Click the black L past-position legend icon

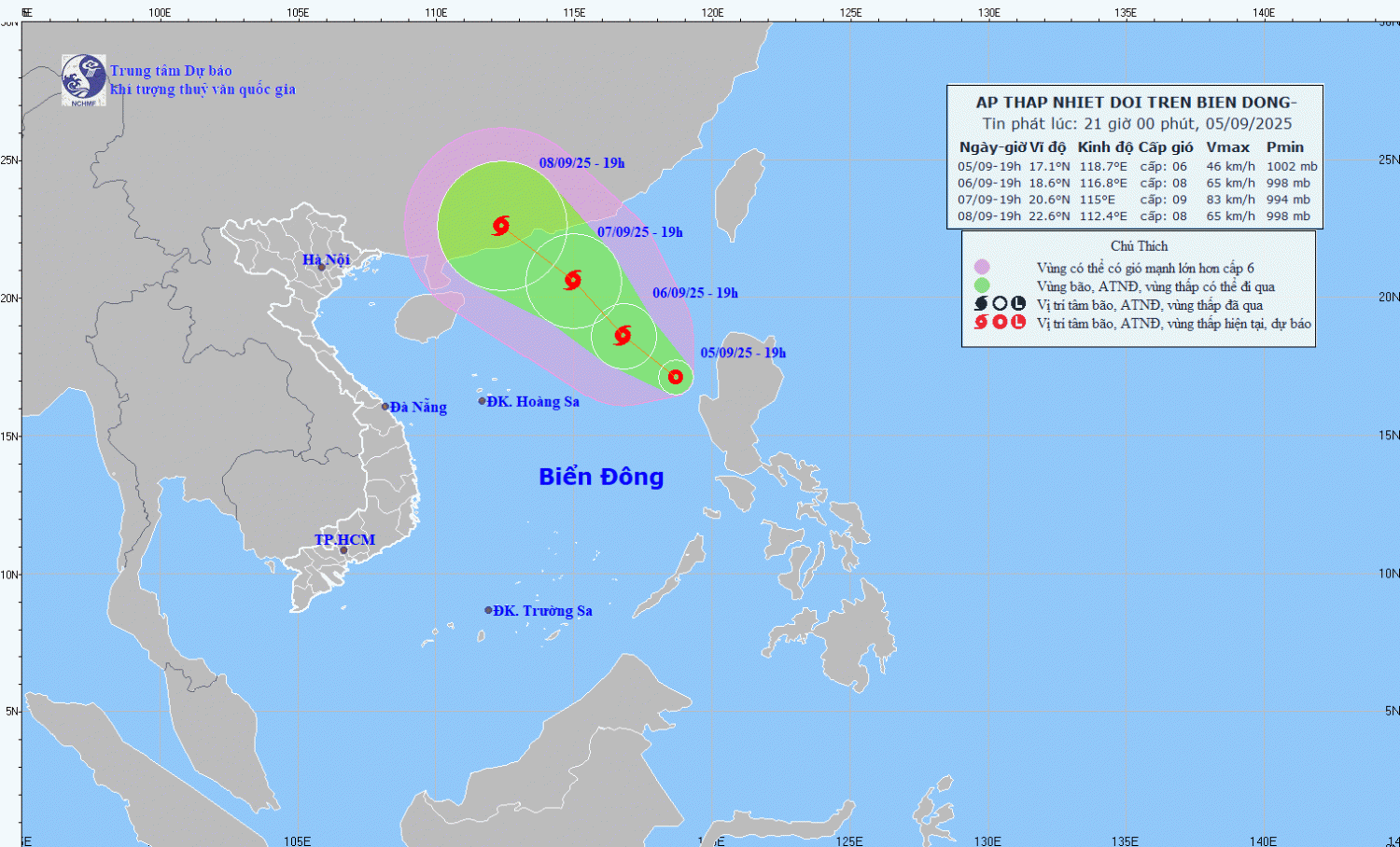click(x=1018, y=304)
